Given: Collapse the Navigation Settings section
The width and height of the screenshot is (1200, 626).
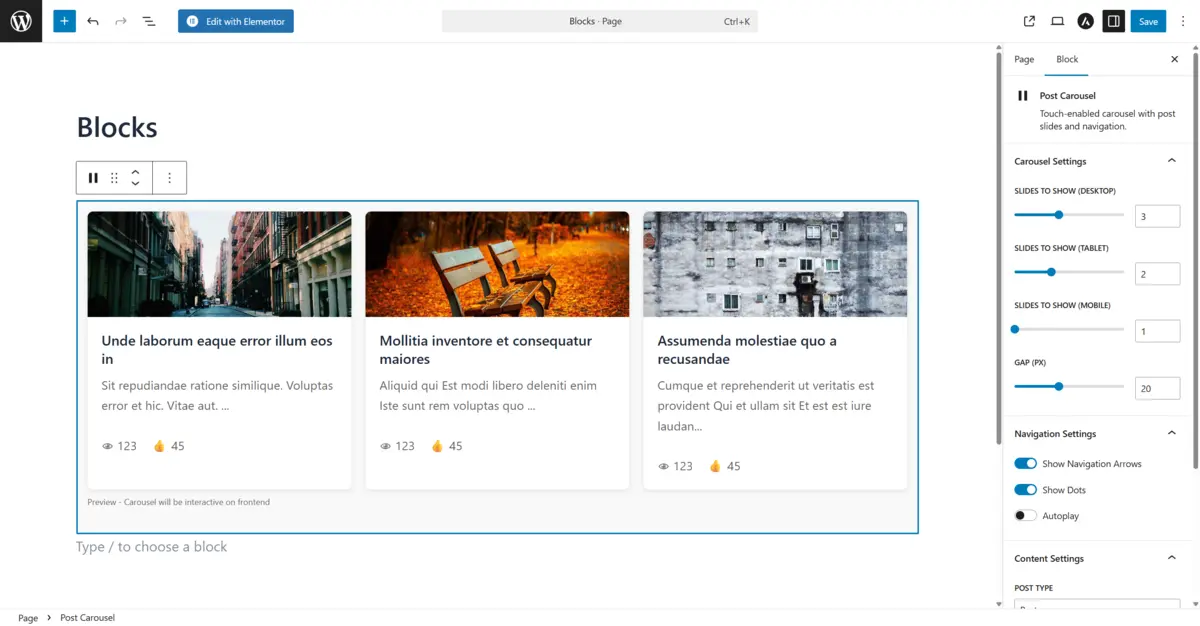Looking at the screenshot, I should point(1172,433).
